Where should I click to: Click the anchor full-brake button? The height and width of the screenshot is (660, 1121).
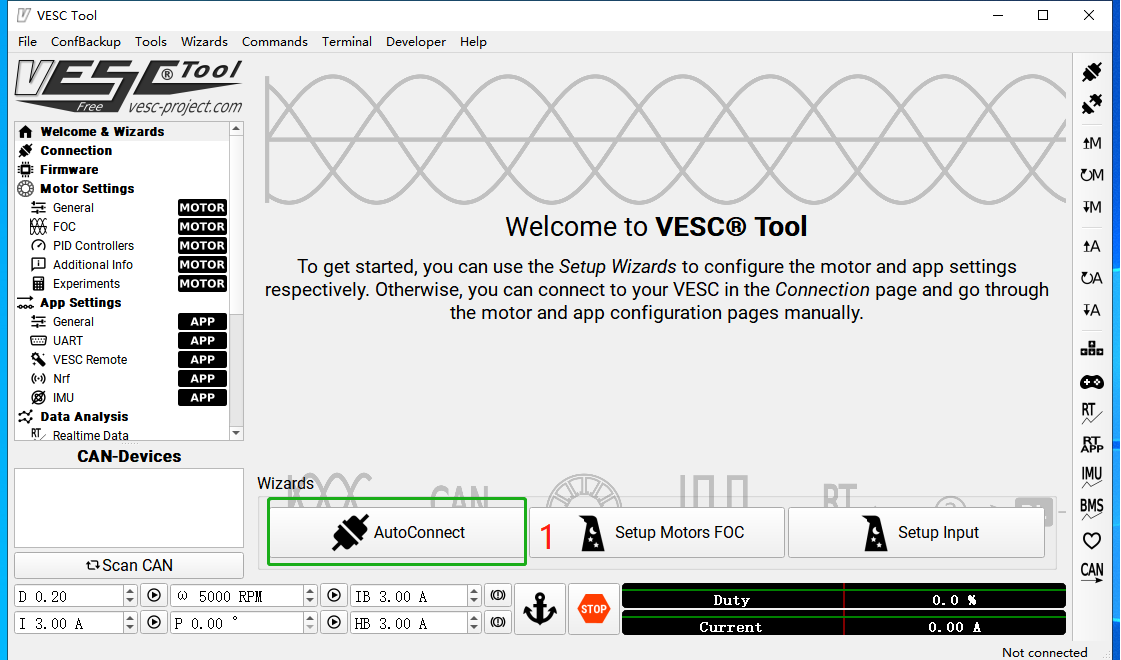click(540, 609)
